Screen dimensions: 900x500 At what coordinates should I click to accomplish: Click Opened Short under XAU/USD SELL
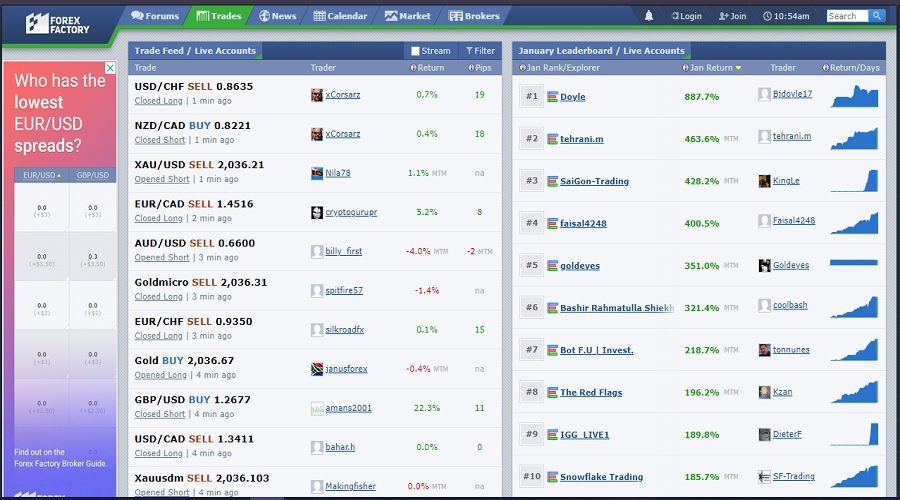point(162,179)
